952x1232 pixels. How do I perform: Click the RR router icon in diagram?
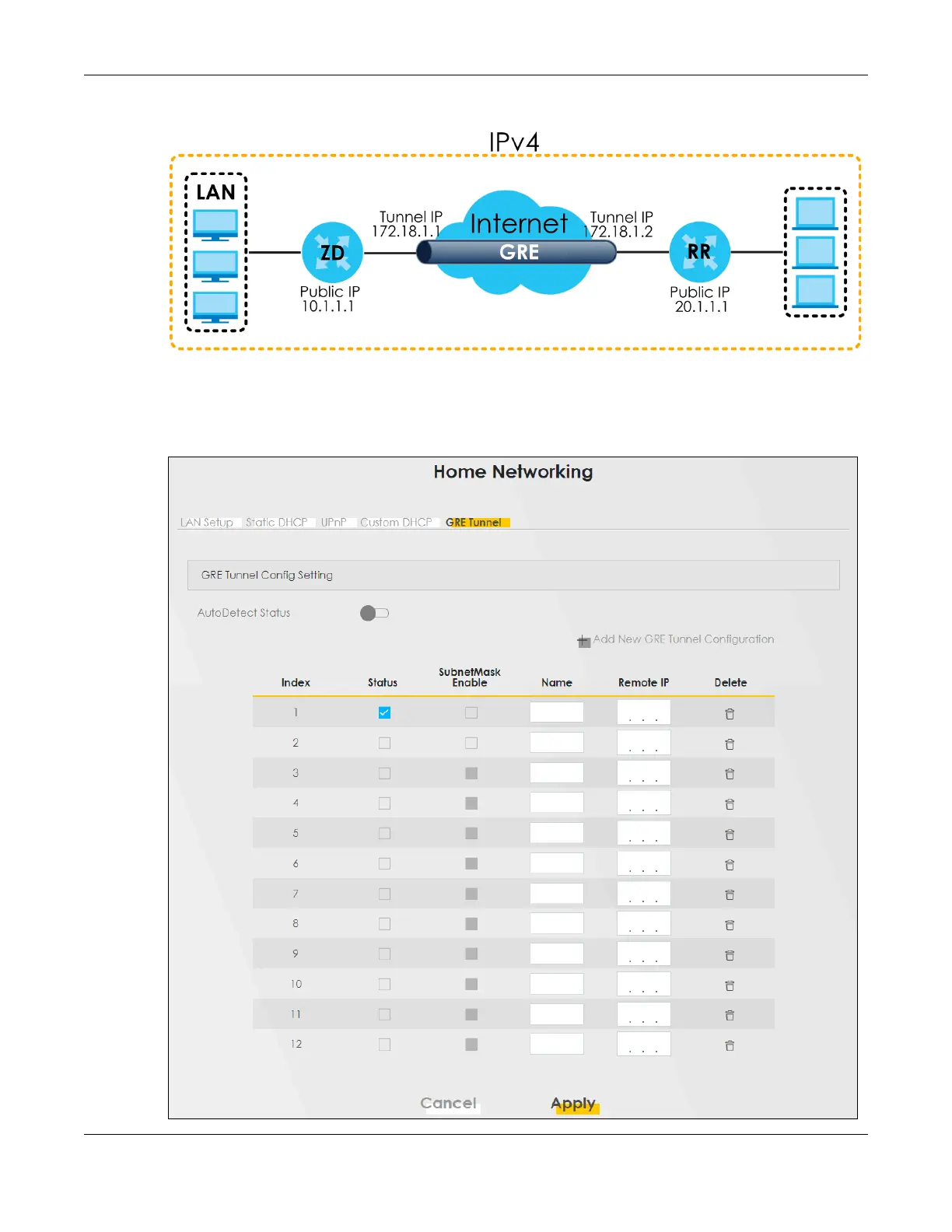[x=700, y=252]
